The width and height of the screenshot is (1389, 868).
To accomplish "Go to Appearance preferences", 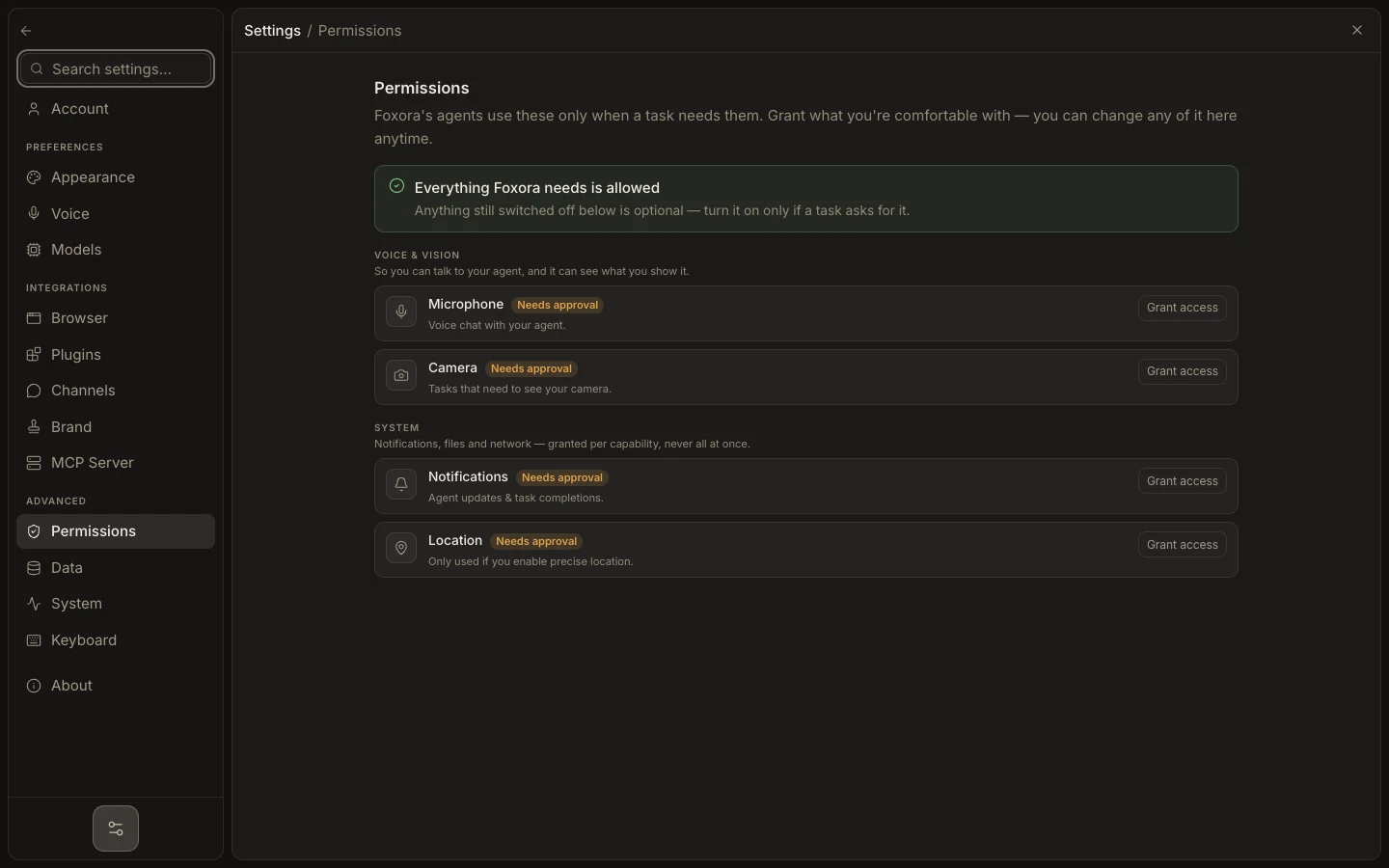I will (116, 177).
